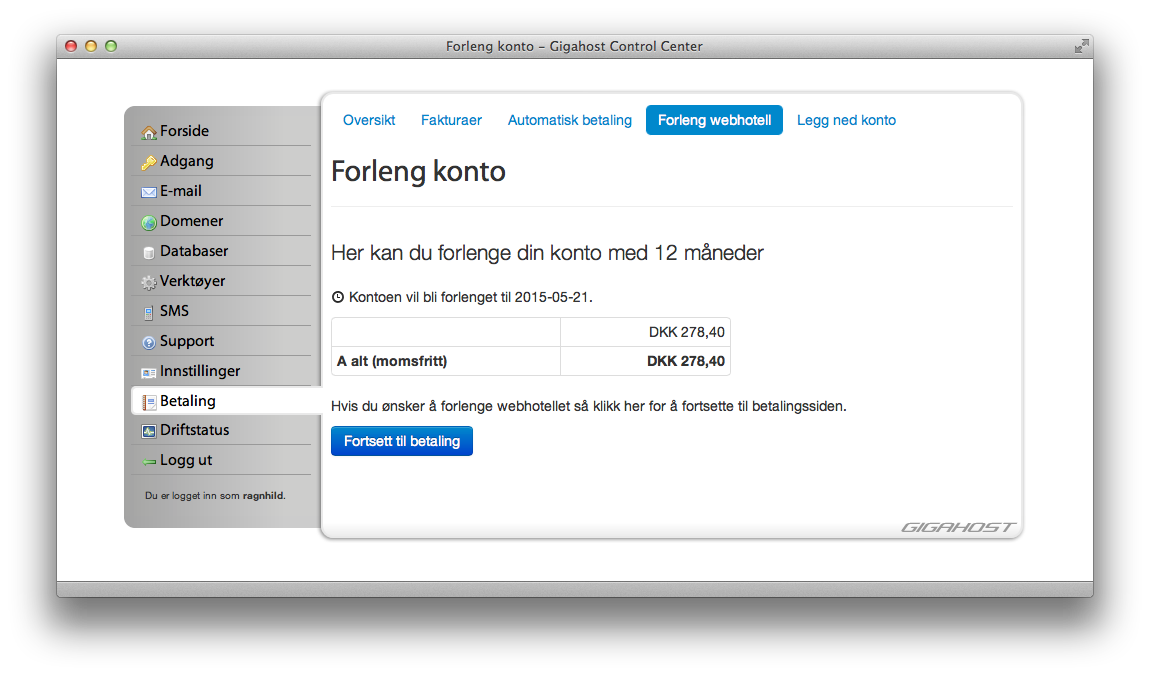Switch to the Oversikt tab

[x=369, y=120]
